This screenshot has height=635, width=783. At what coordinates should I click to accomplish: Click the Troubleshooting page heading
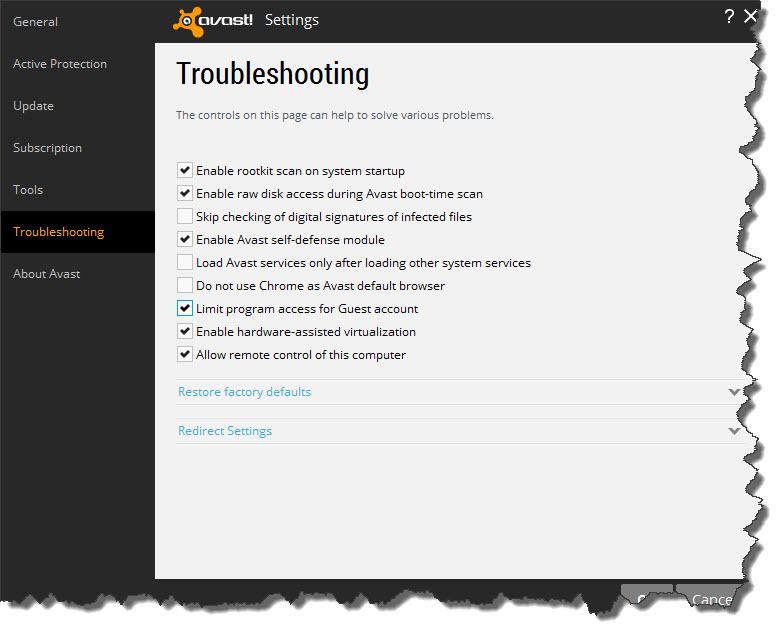tap(273, 74)
